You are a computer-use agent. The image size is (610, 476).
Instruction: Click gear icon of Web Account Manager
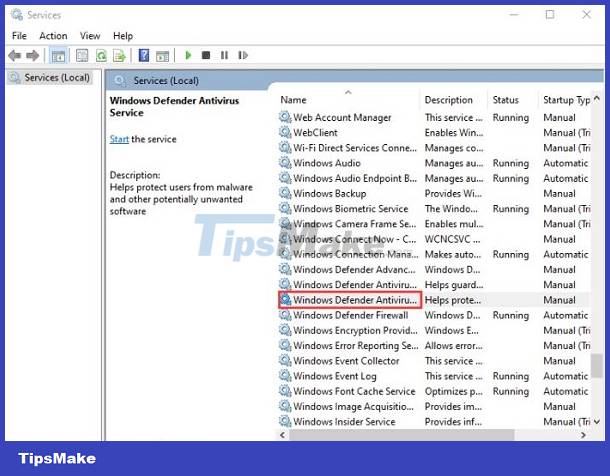coord(285,117)
